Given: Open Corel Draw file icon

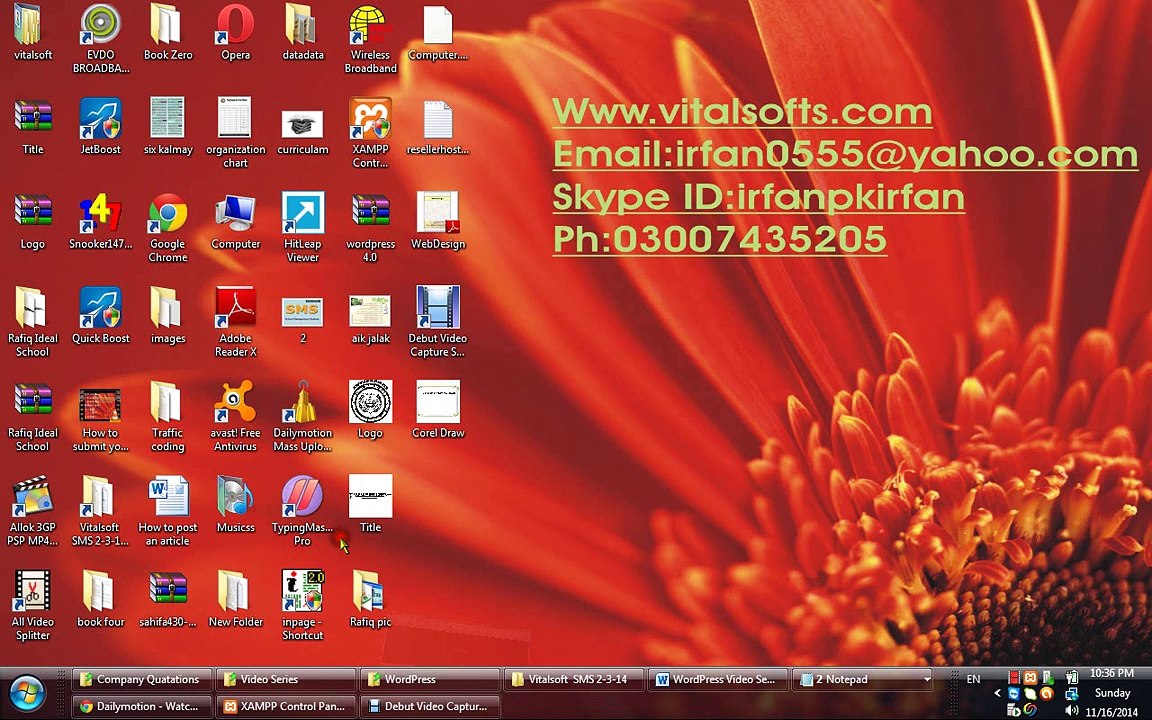Looking at the screenshot, I should (x=438, y=410).
